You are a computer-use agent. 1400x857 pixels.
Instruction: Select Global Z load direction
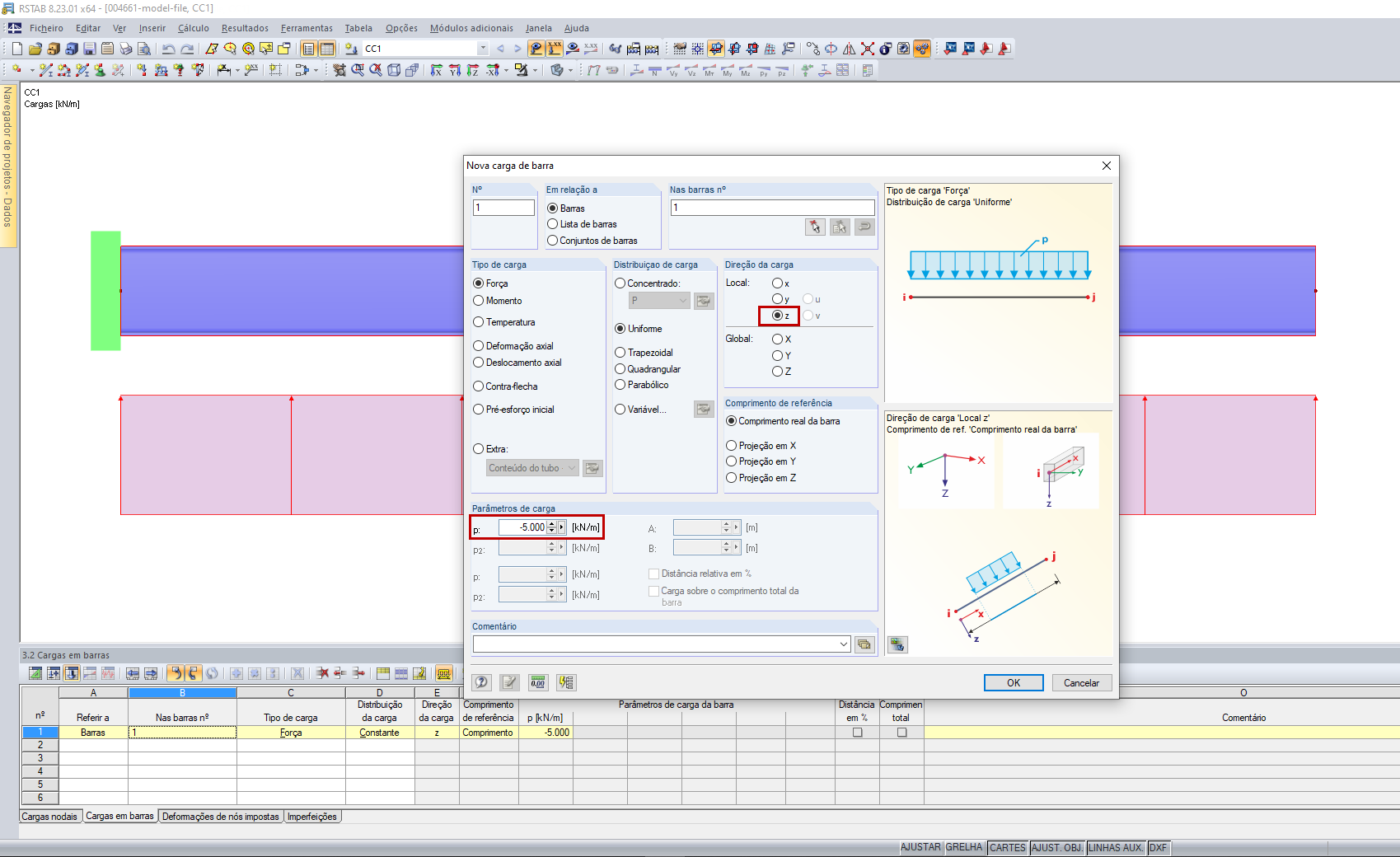tap(782, 372)
